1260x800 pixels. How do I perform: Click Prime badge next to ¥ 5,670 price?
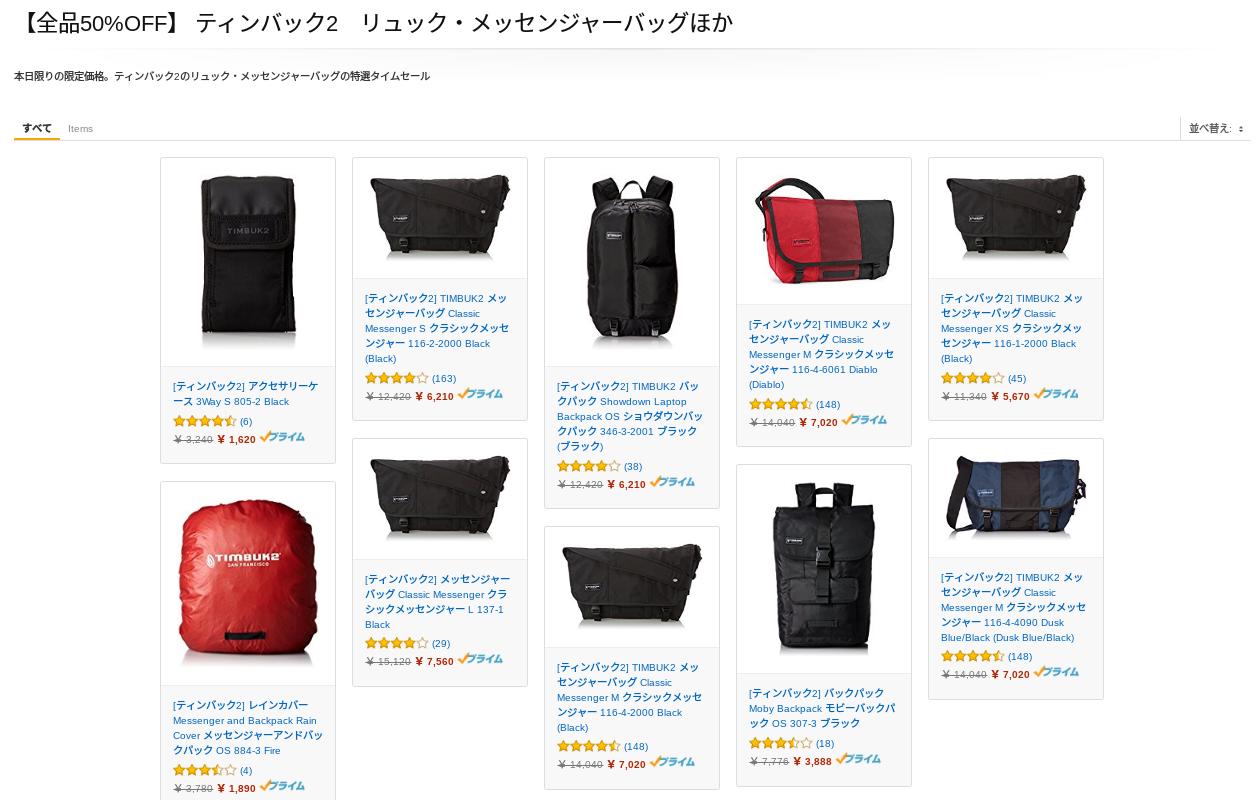1056,394
